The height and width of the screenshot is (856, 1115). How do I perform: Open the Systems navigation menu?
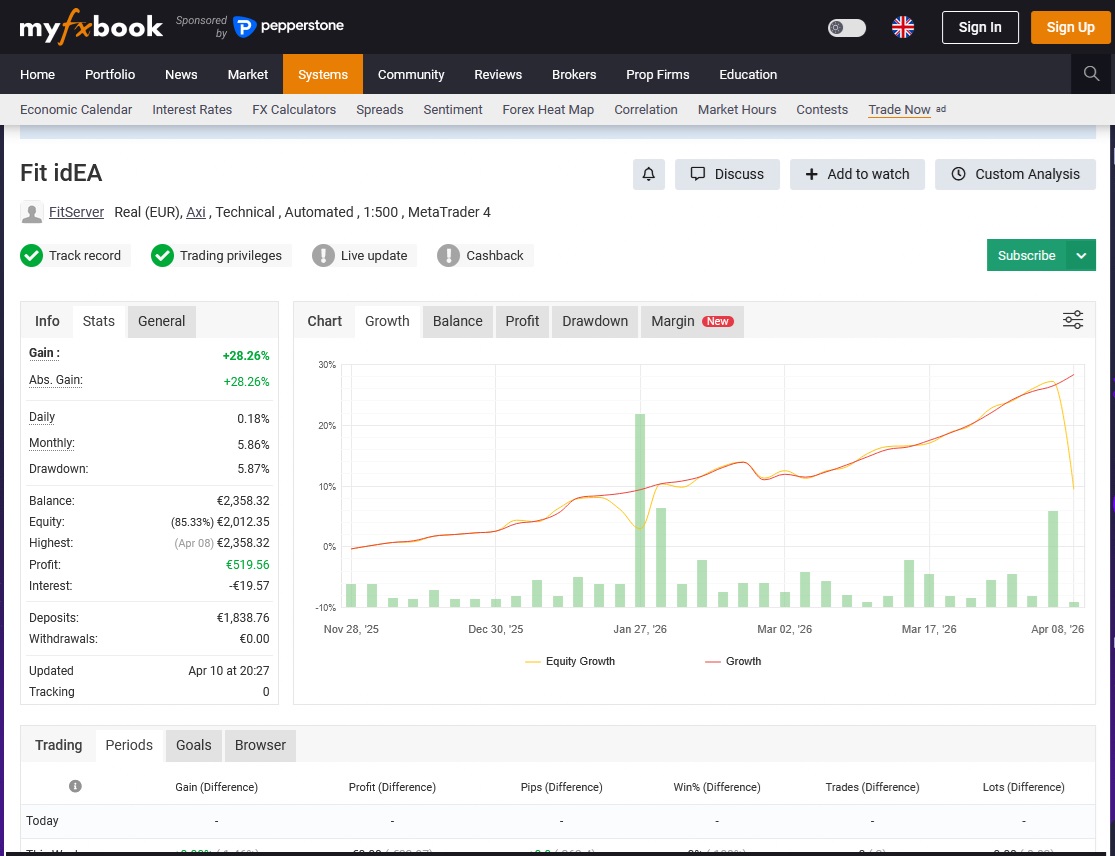point(323,74)
